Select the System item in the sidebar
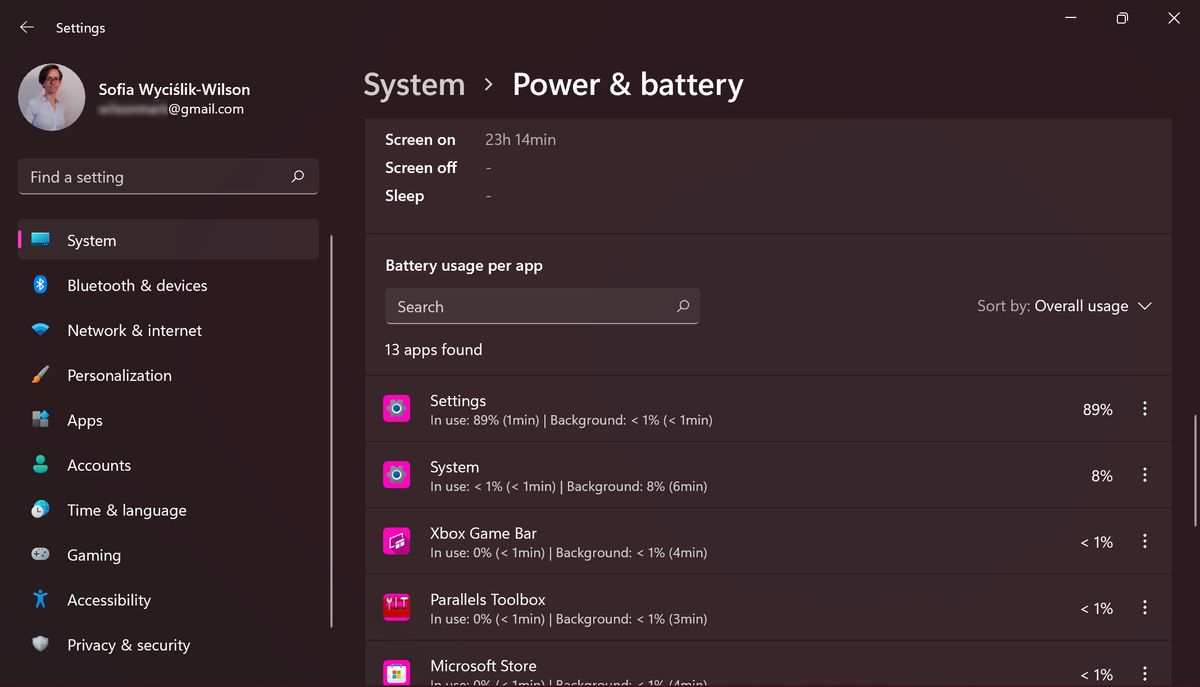The height and width of the screenshot is (687, 1200). click(91, 240)
